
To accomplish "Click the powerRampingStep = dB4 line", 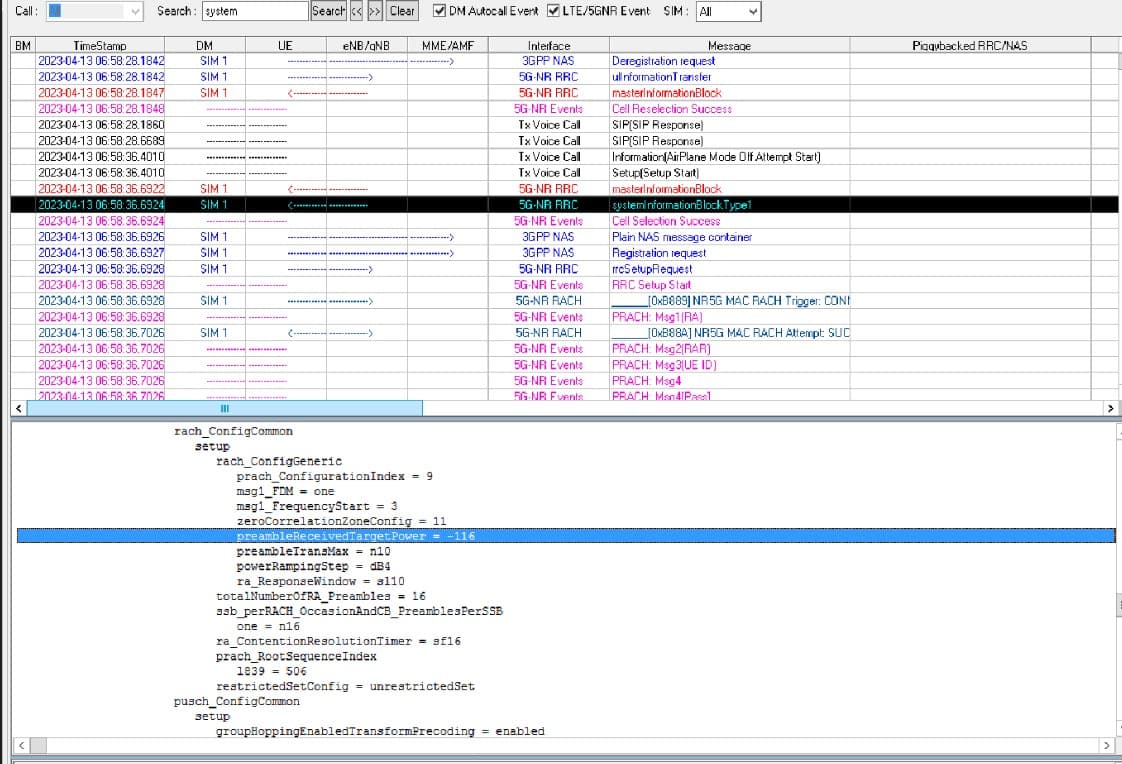I will click(x=313, y=567).
